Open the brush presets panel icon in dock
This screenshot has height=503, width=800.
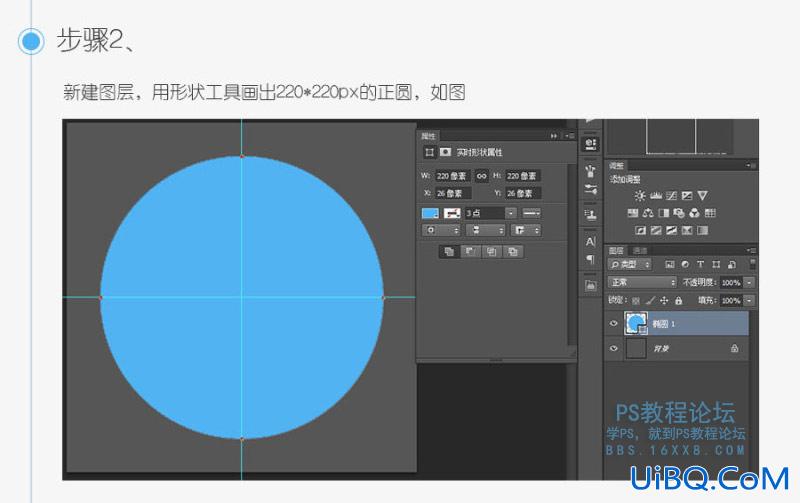coord(591,171)
